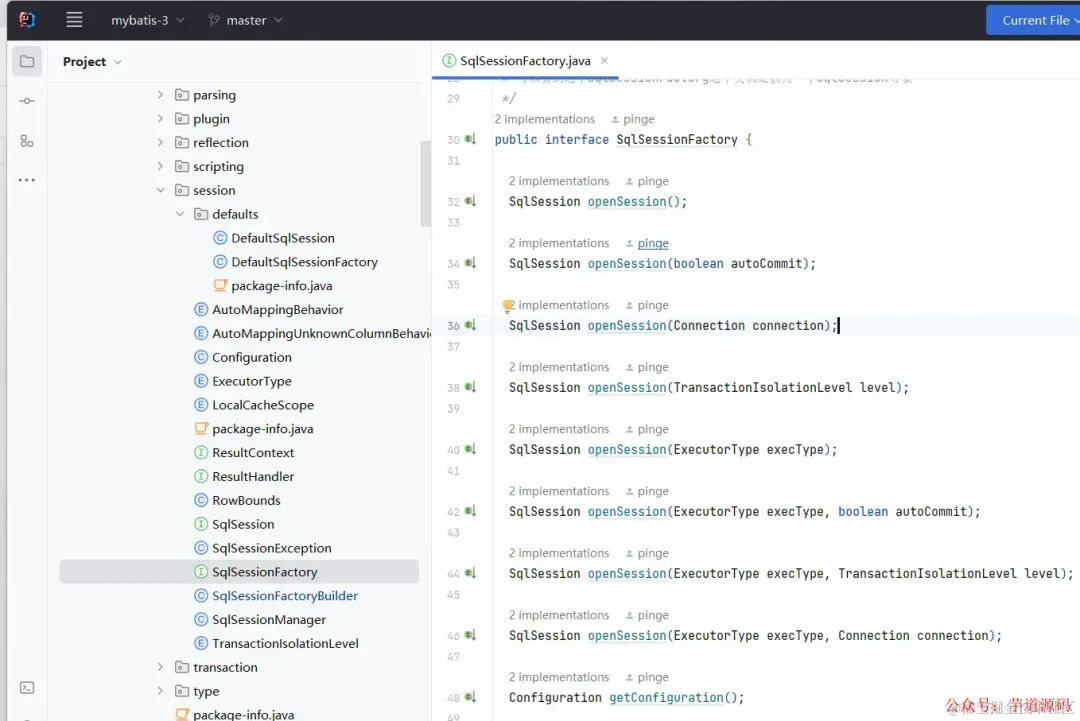Click implemented gutter icon on line 32
The width and height of the screenshot is (1080, 721).
470,201
